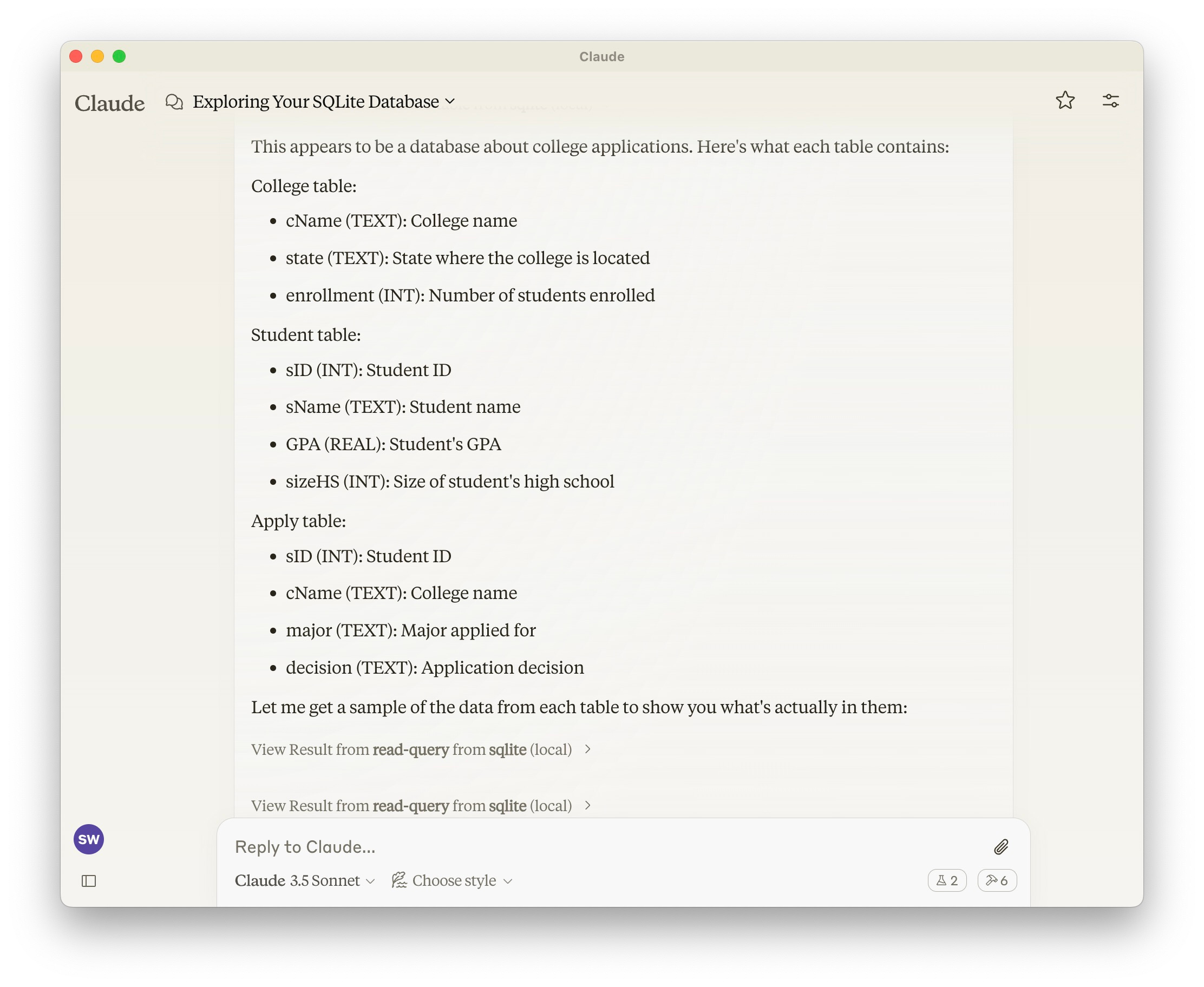This screenshot has height=987, width=1204.
Task: Click the 'College table:' heading text
Action: tap(304, 186)
